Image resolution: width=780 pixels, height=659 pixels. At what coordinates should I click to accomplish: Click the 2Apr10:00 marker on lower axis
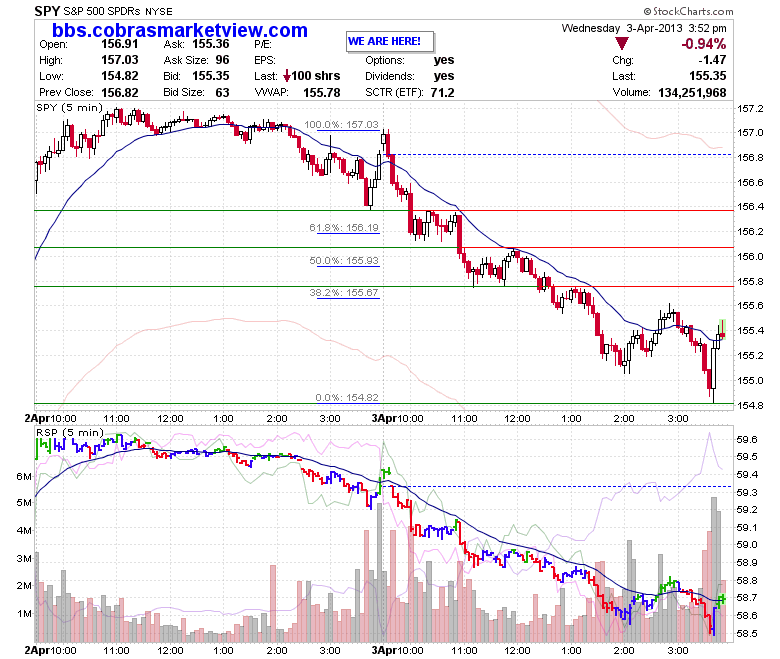tap(50, 650)
